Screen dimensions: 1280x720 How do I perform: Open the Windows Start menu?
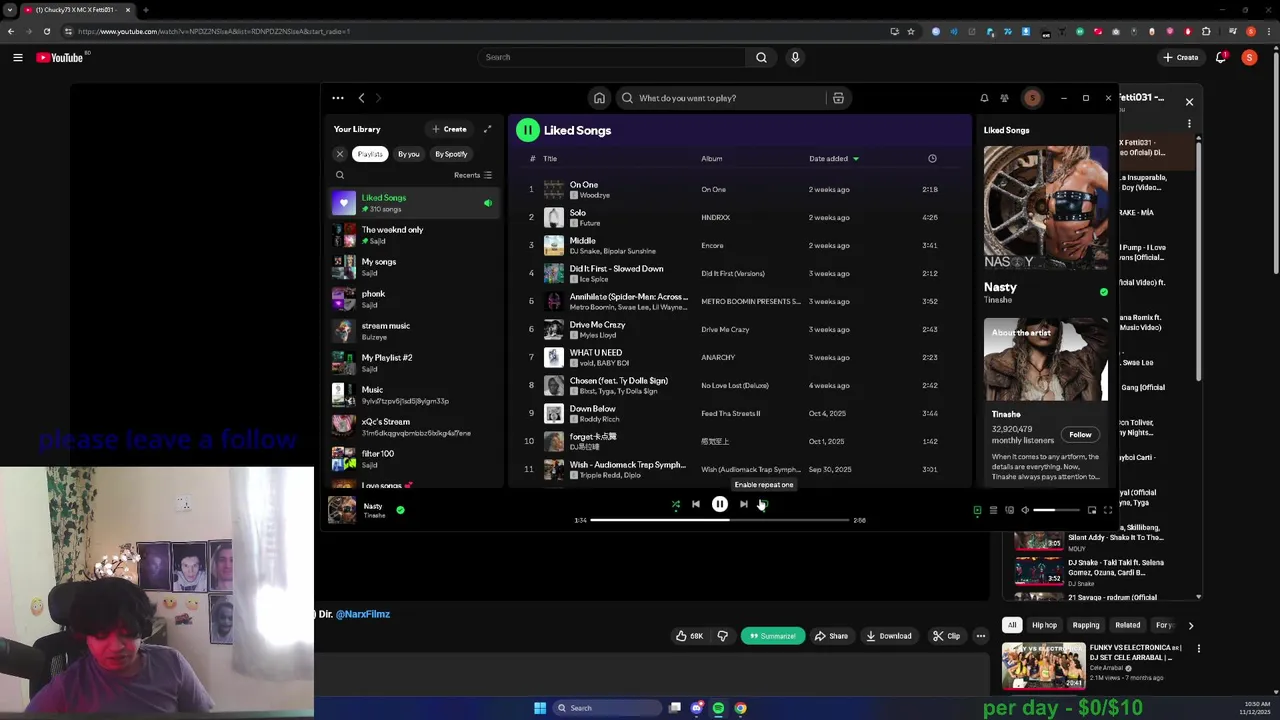click(x=540, y=708)
